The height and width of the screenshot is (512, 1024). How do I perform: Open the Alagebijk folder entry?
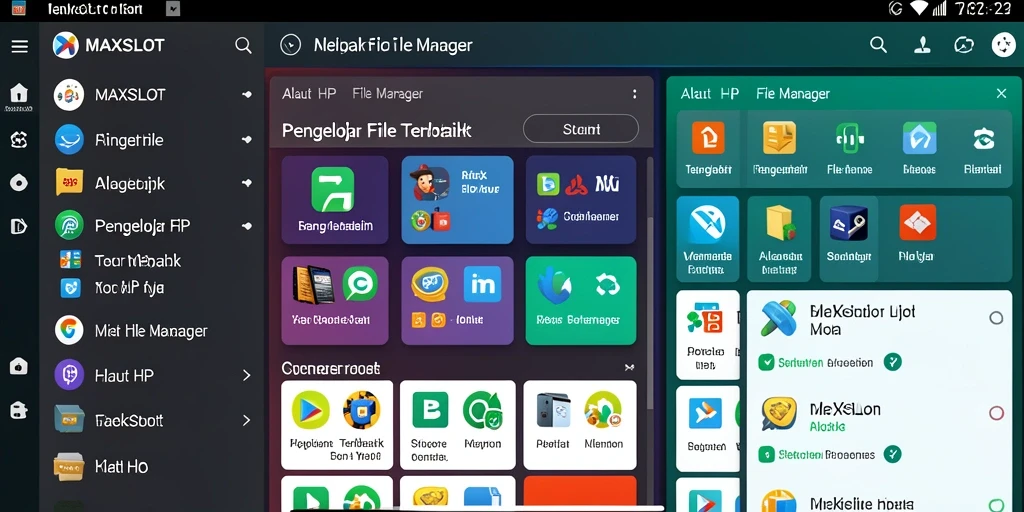(153, 183)
